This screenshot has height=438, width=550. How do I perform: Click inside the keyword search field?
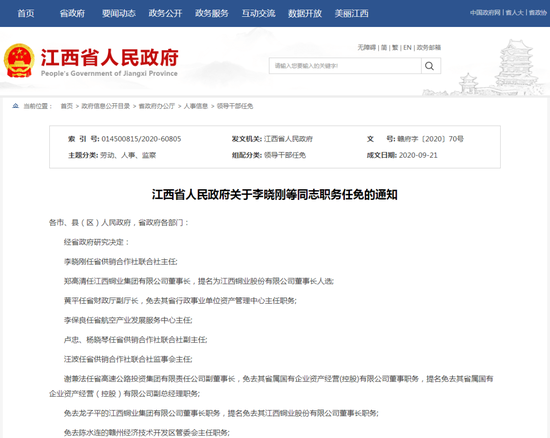345,66
